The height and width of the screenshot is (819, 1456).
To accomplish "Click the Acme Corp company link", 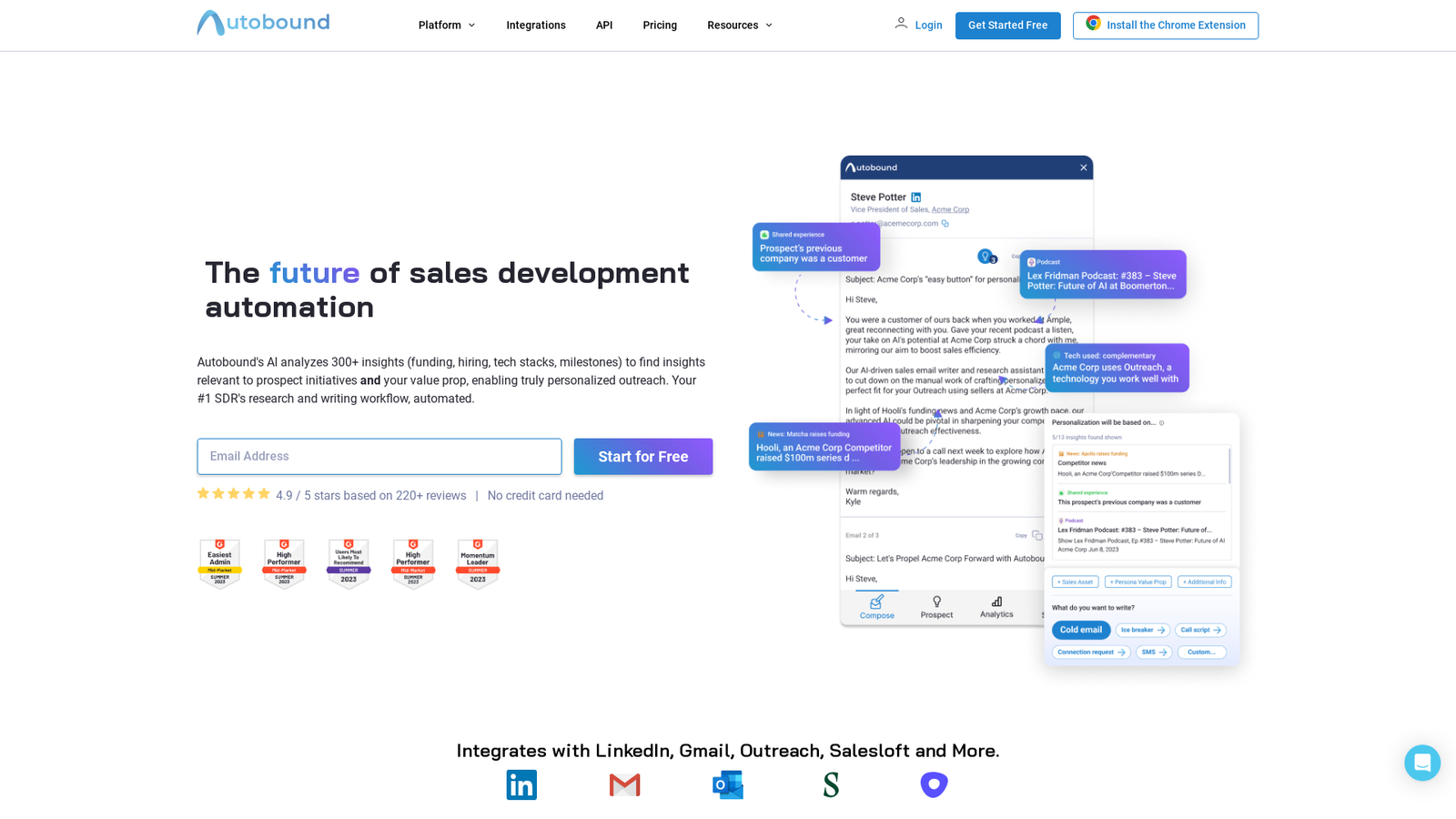I will 950,209.
